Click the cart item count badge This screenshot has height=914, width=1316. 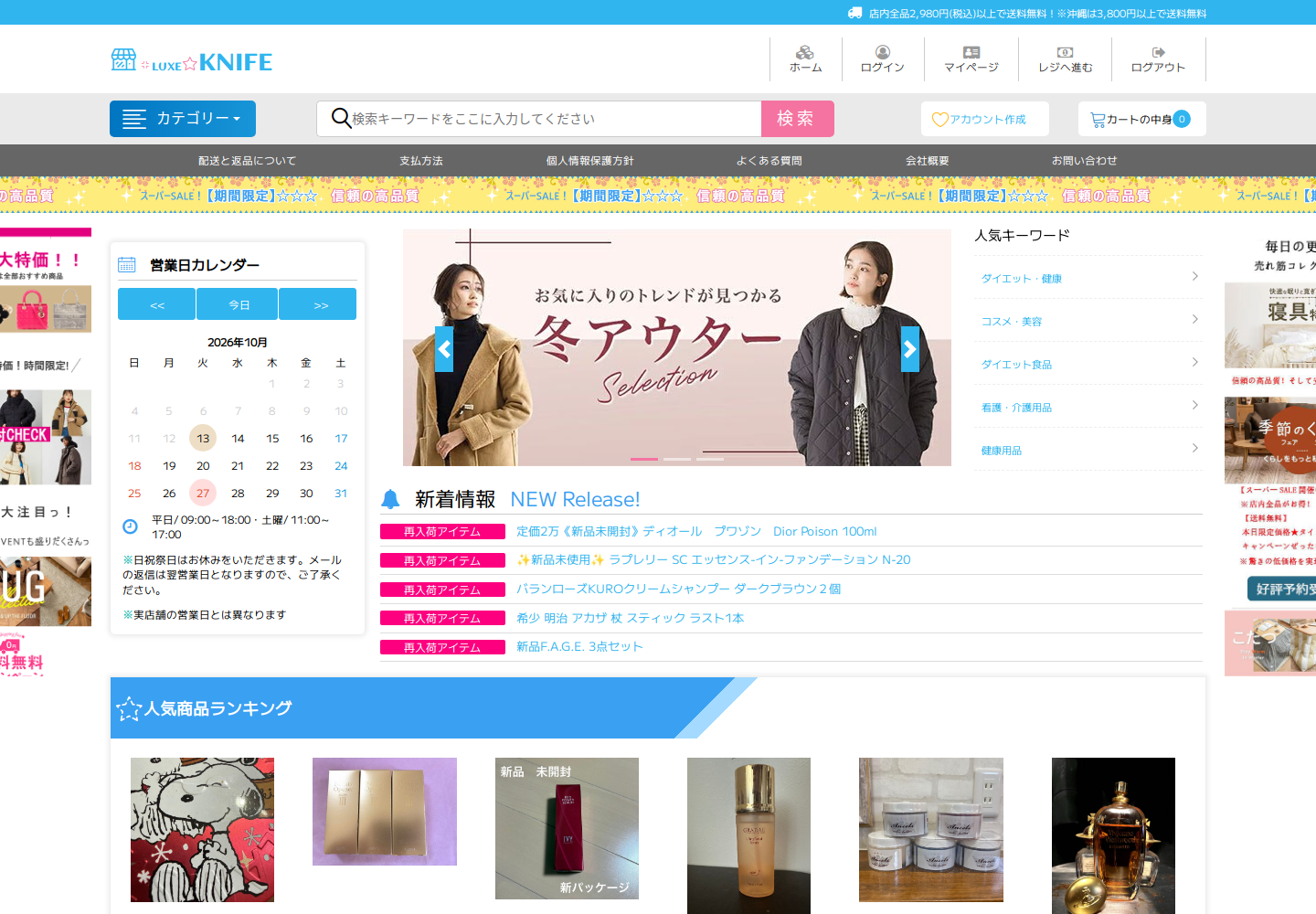tap(1182, 119)
